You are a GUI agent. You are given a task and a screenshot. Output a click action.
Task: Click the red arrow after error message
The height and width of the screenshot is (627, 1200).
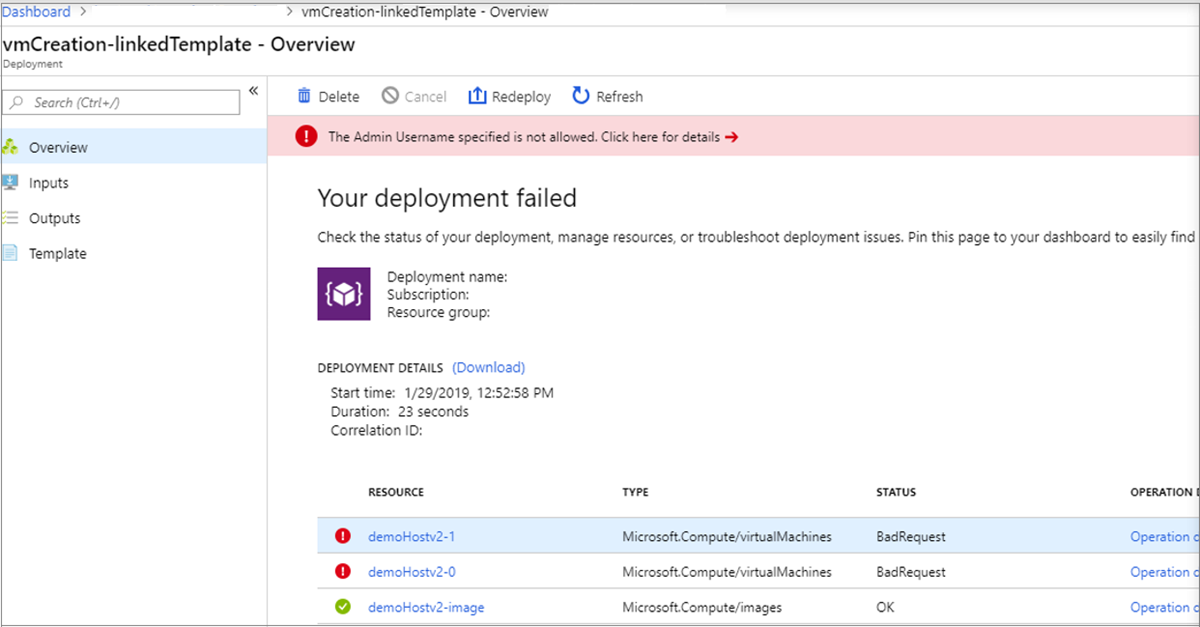click(x=731, y=137)
